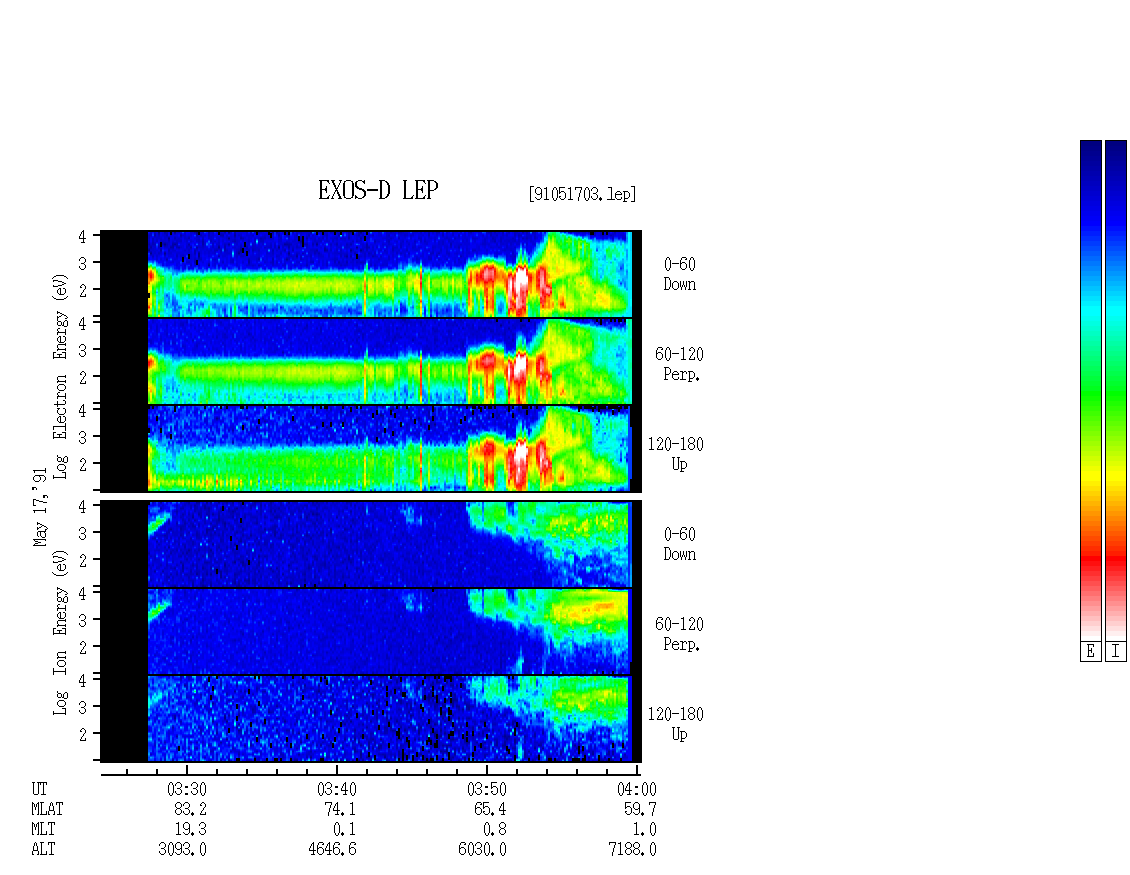Select the UT row header
Screen dimensions: 1130x875
39,789
